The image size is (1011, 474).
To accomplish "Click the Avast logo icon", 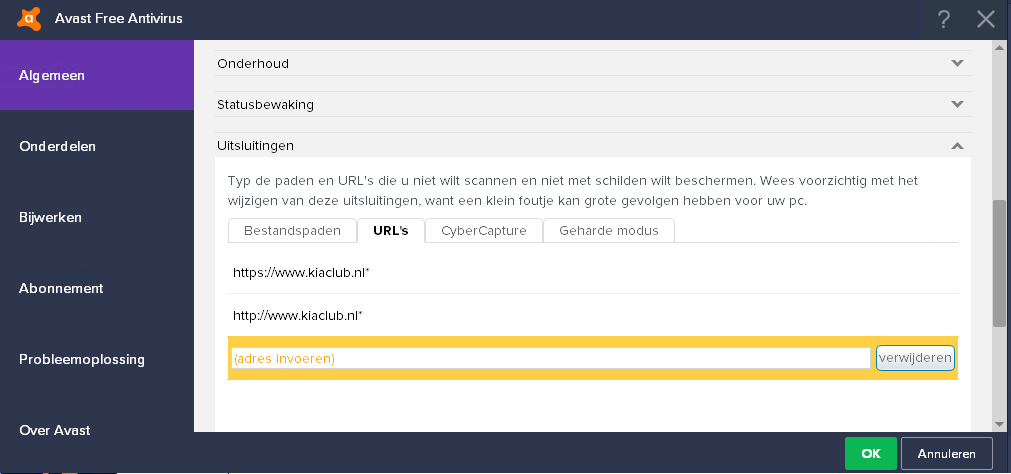I will (28, 19).
